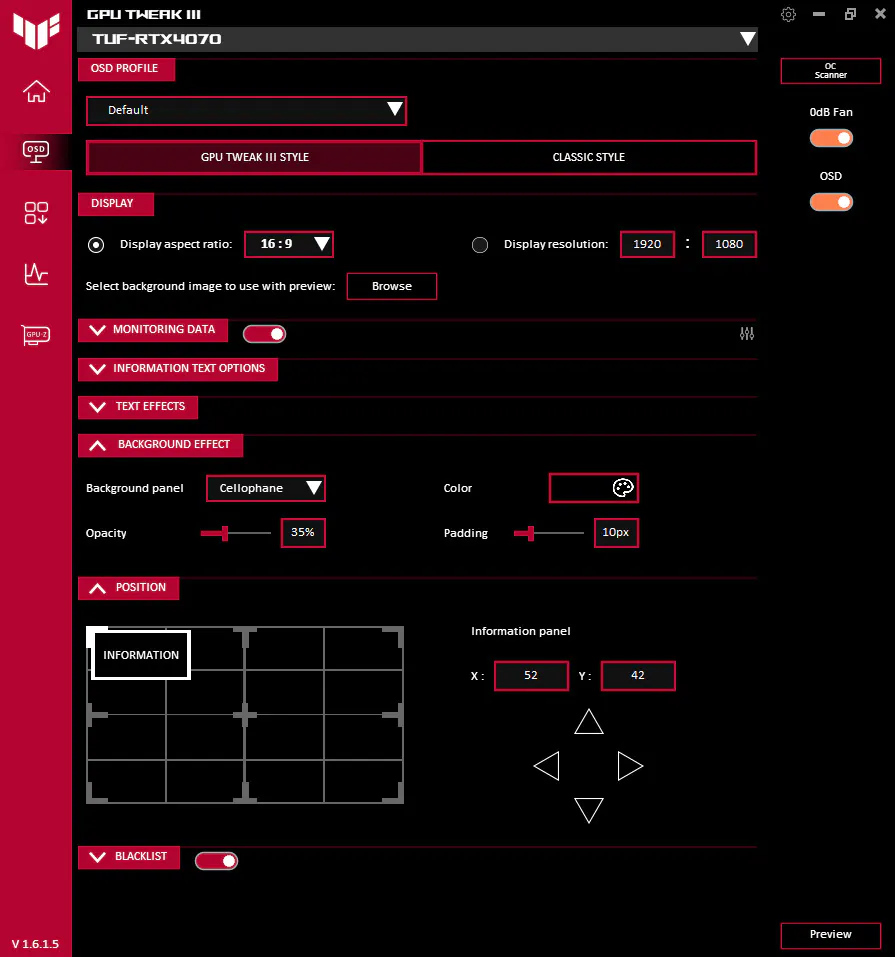Open the Home page in sidebar
The height and width of the screenshot is (957, 895).
(x=36, y=92)
